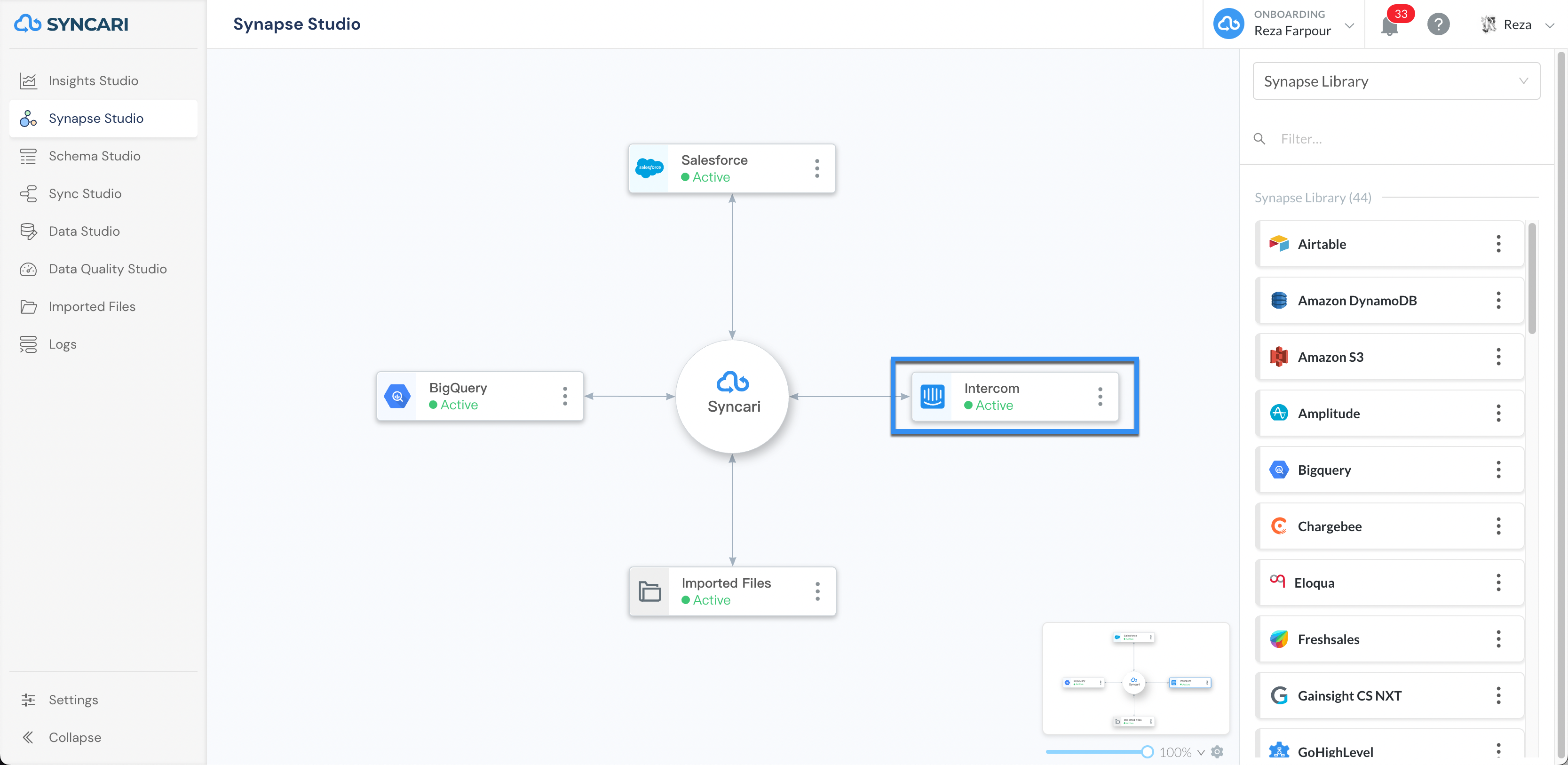Collapse the sidebar
1568x765 pixels.
(x=103, y=738)
